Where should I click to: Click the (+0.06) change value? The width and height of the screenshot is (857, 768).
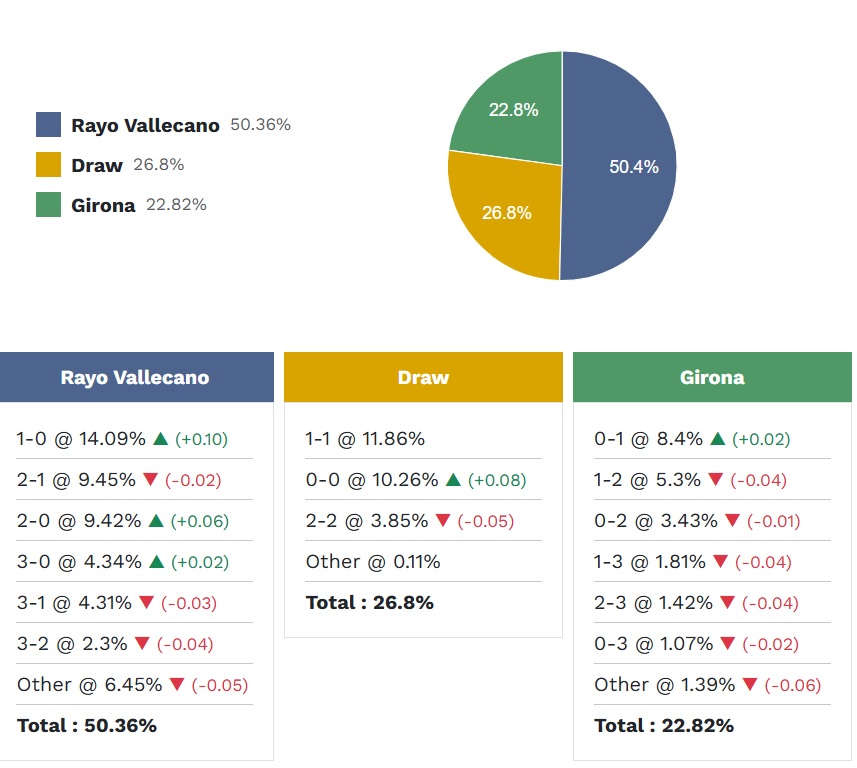tap(199, 521)
